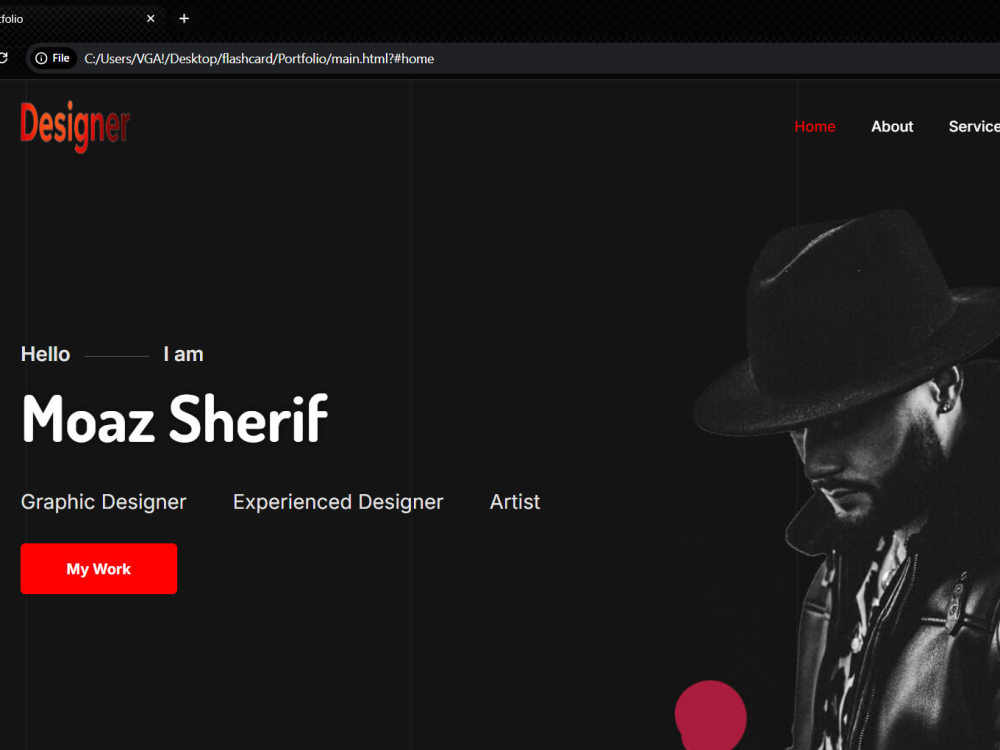Image resolution: width=1000 pixels, height=750 pixels.
Task: Click the Graphic Designer text
Action: [103, 502]
